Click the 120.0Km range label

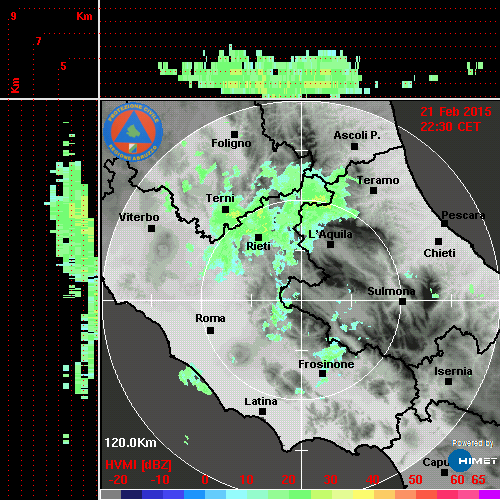click(x=130, y=443)
